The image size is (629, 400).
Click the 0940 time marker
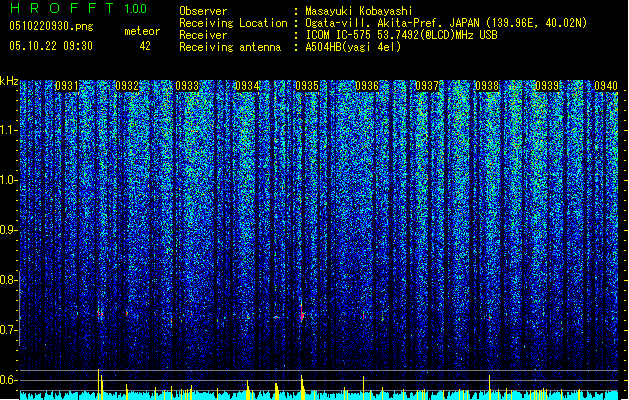click(x=606, y=86)
